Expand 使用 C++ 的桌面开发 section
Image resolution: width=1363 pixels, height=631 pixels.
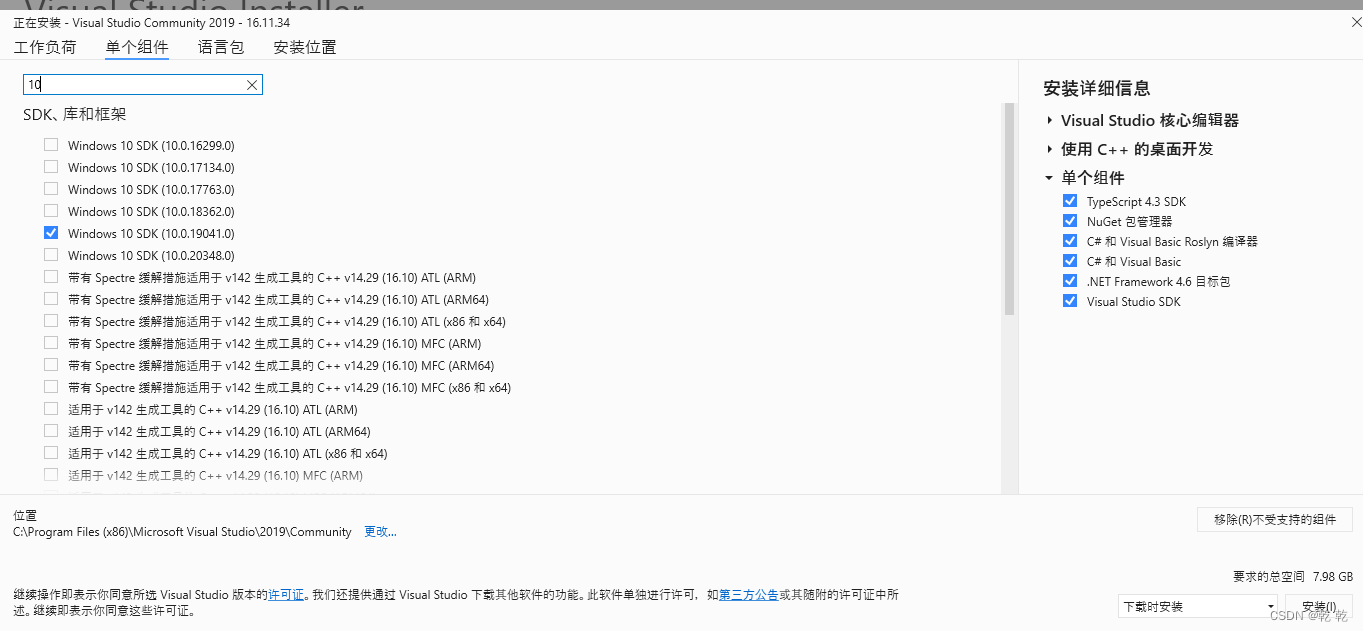[x=1049, y=149]
